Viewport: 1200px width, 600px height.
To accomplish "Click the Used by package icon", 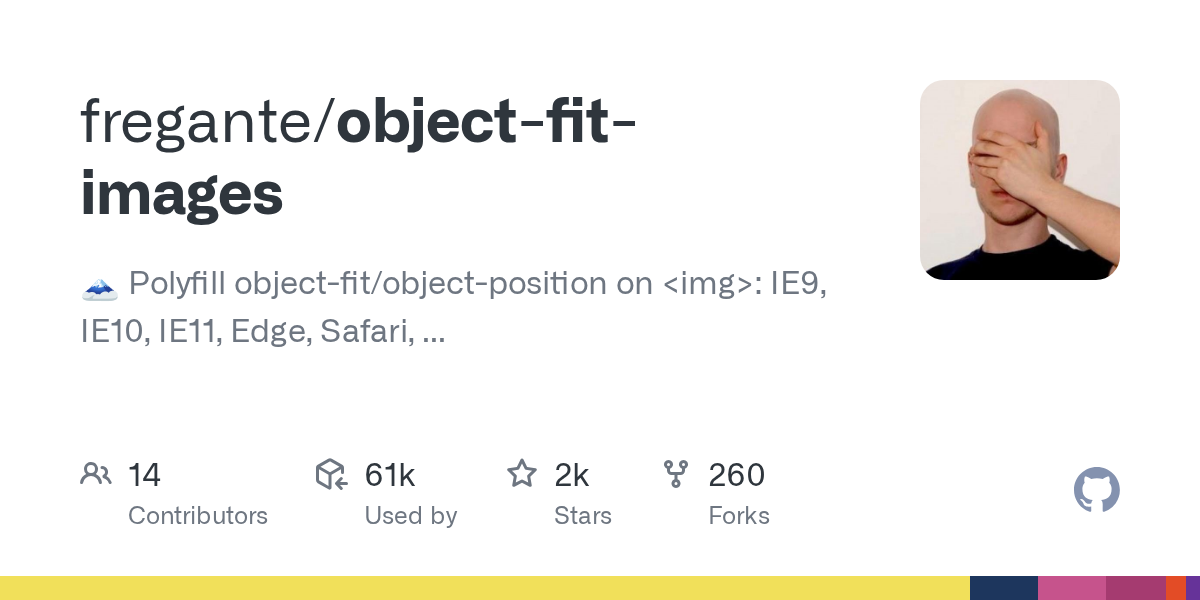I will (331, 474).
